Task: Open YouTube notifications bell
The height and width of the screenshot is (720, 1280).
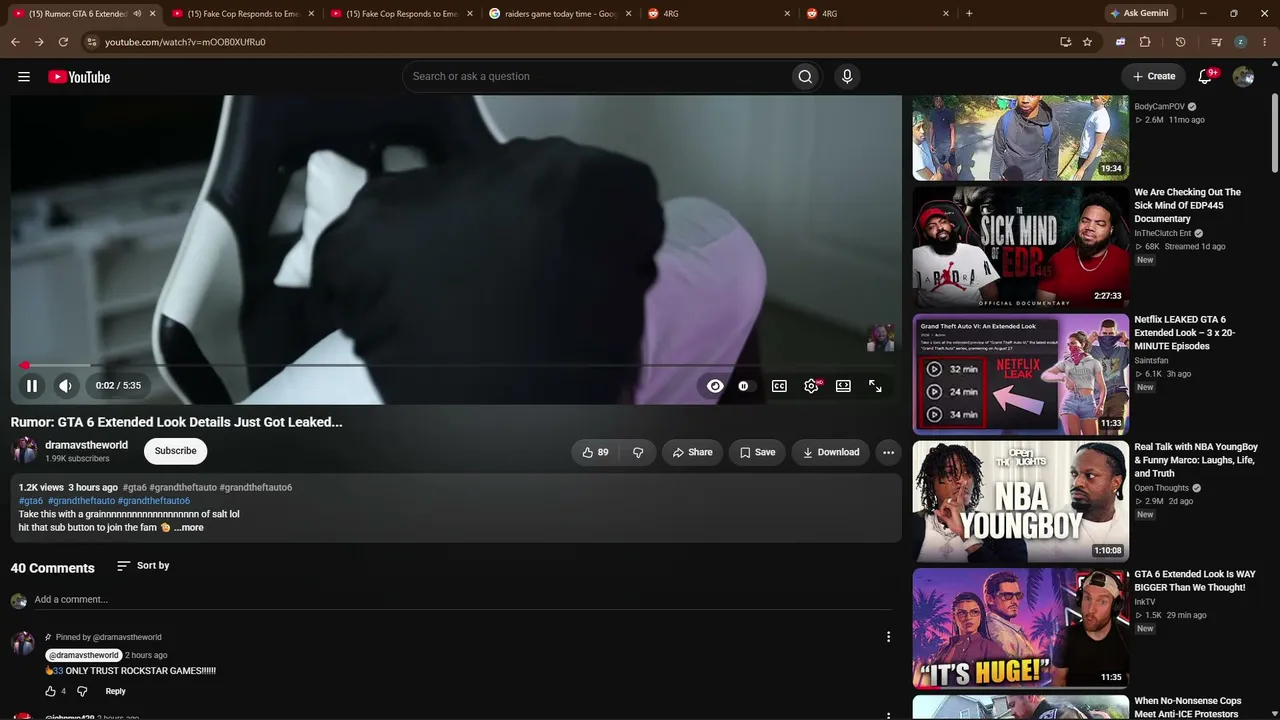Action: coord(1206,77)
